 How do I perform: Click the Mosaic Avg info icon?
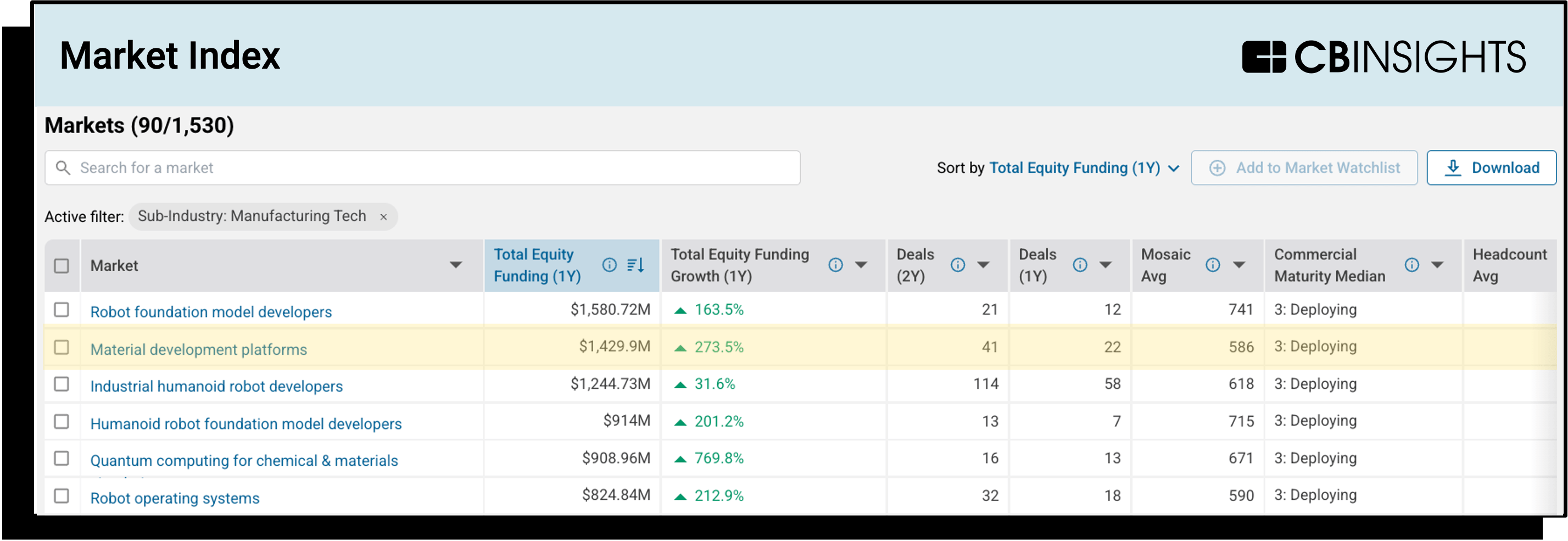[1213, 265]
